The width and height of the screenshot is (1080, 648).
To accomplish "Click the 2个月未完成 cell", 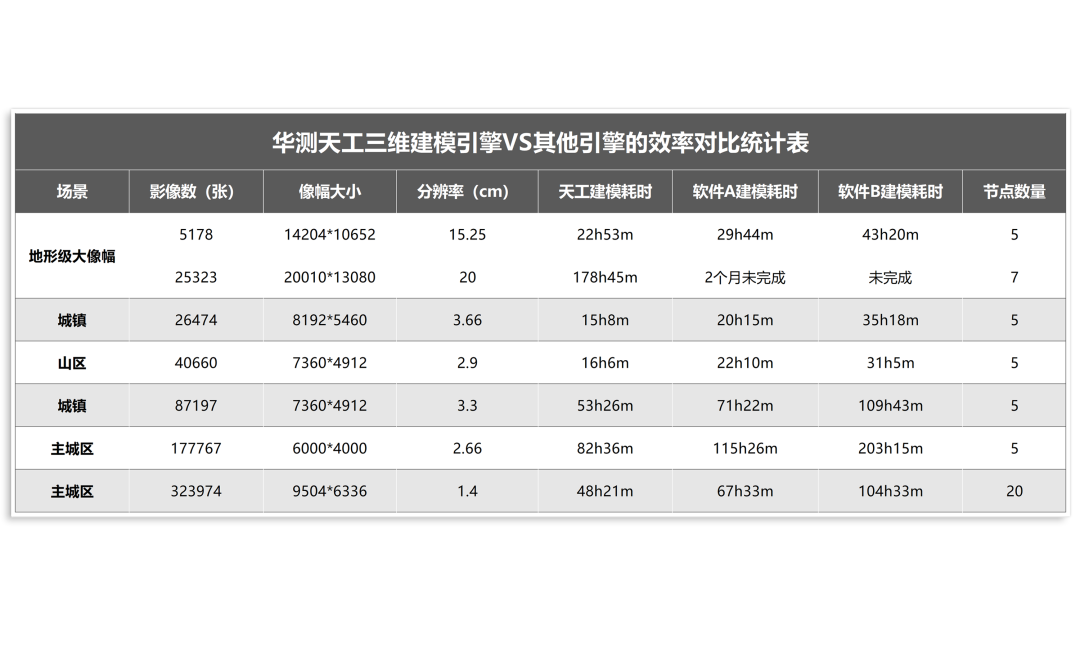I will 745,278.
